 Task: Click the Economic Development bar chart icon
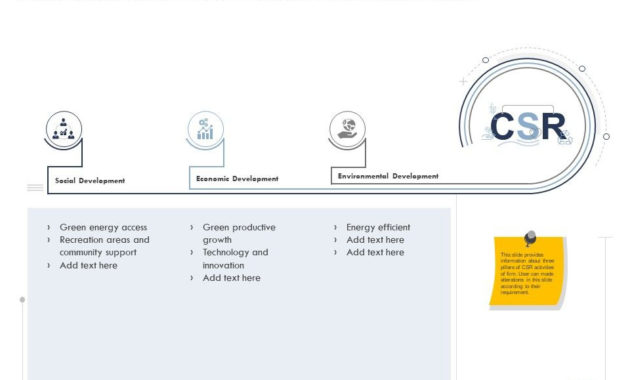[205, 129]
